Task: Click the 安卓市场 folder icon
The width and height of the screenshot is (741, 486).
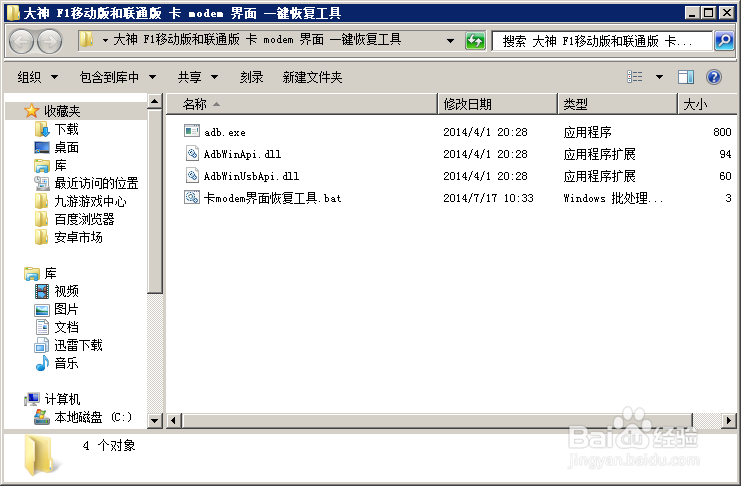Action: [x=42, y=237]
